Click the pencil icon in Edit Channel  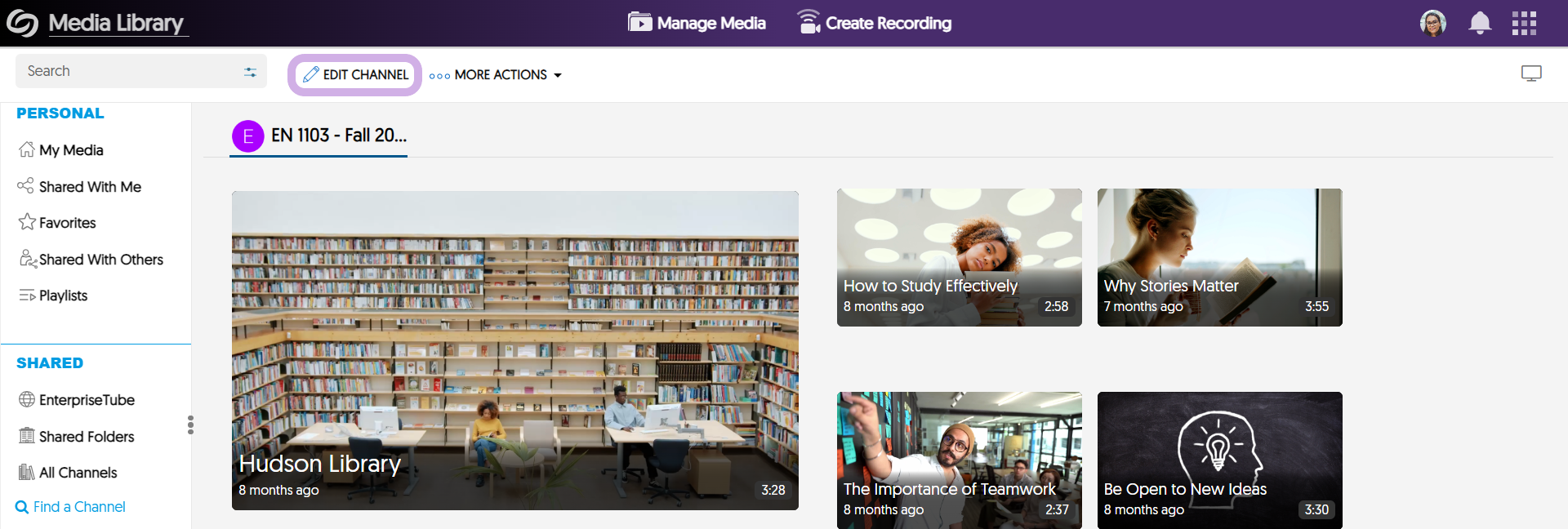click(x=310, y=74)
